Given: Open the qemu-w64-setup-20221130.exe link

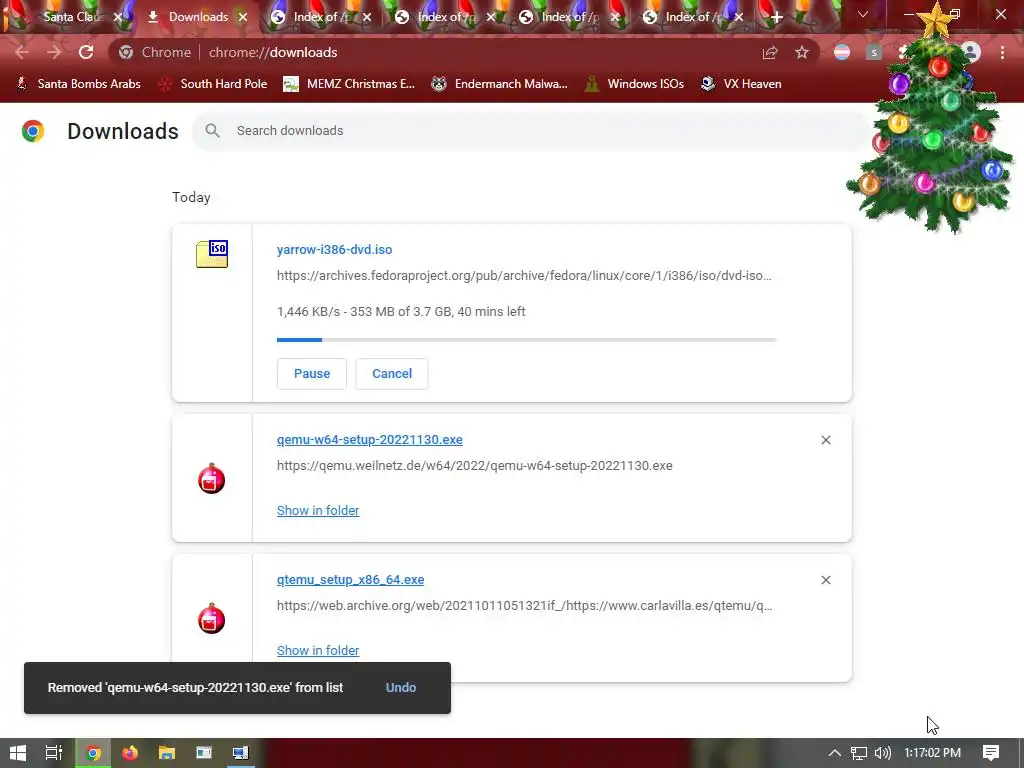Looking at the screenshot, I should point(370,440).
